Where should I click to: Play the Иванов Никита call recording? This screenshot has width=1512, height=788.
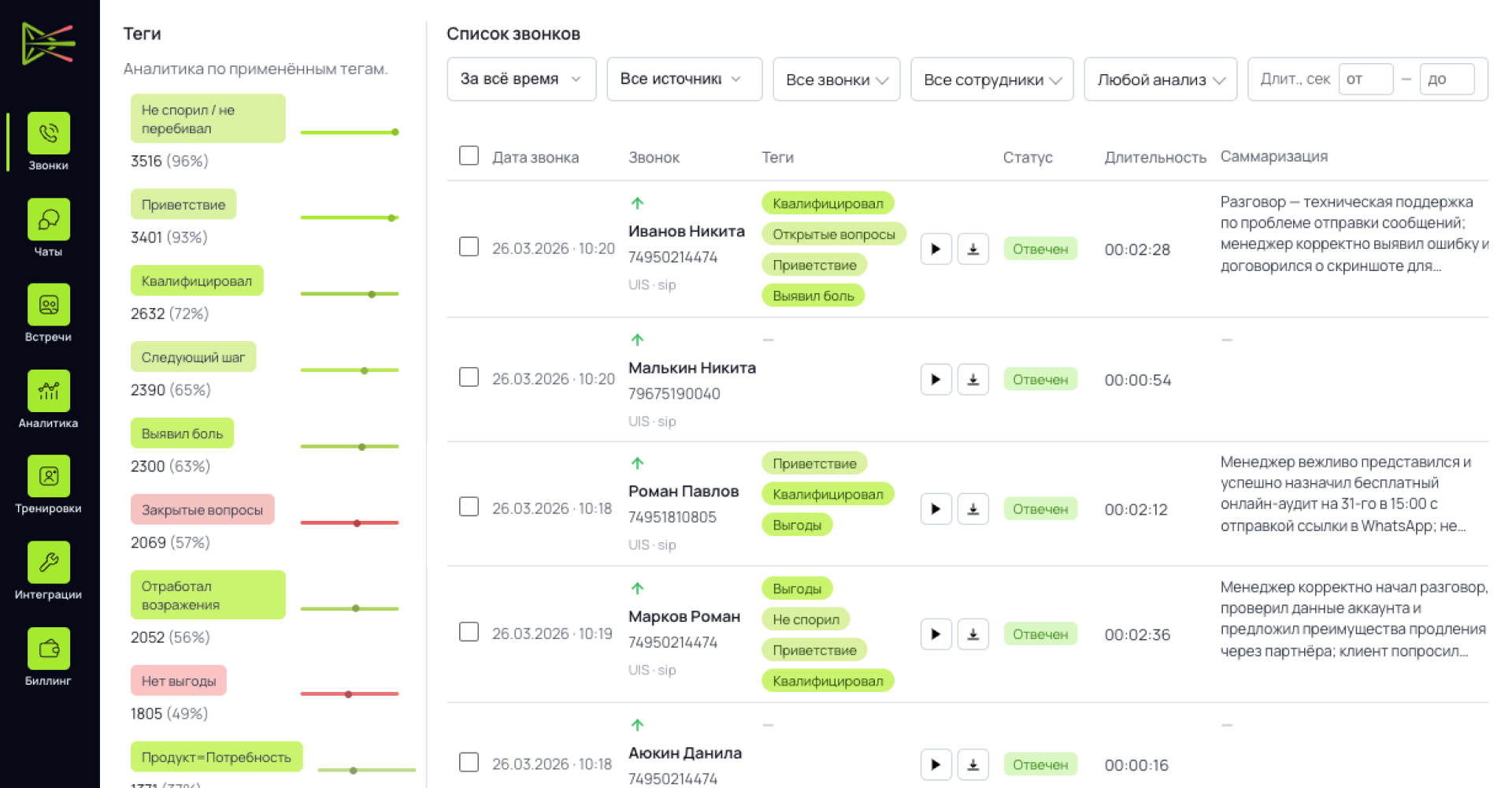pos(936,249)
